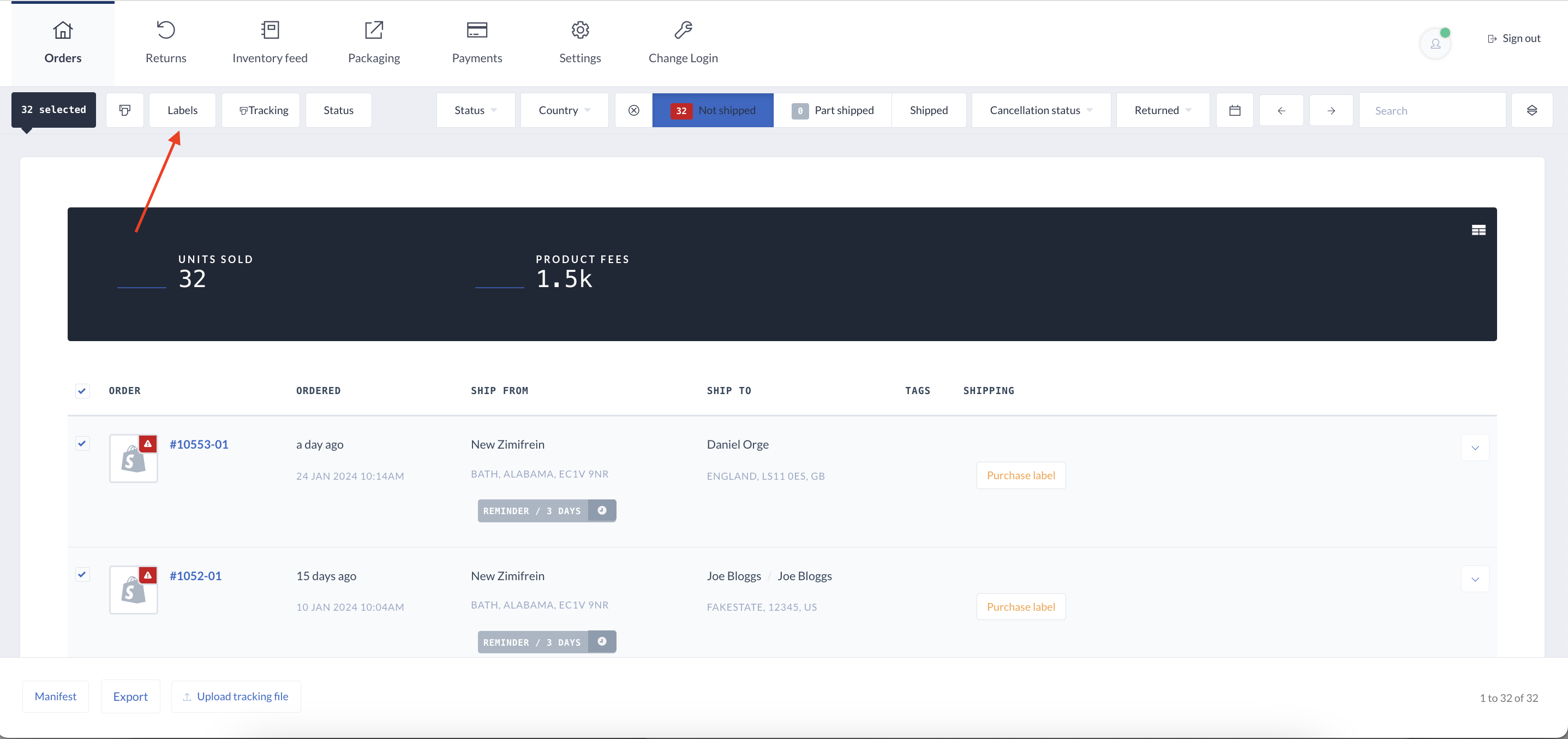Click Shopify thumbnail for order #1052-01
Screen dimensions: 1568x739
(x=133, y=590)
